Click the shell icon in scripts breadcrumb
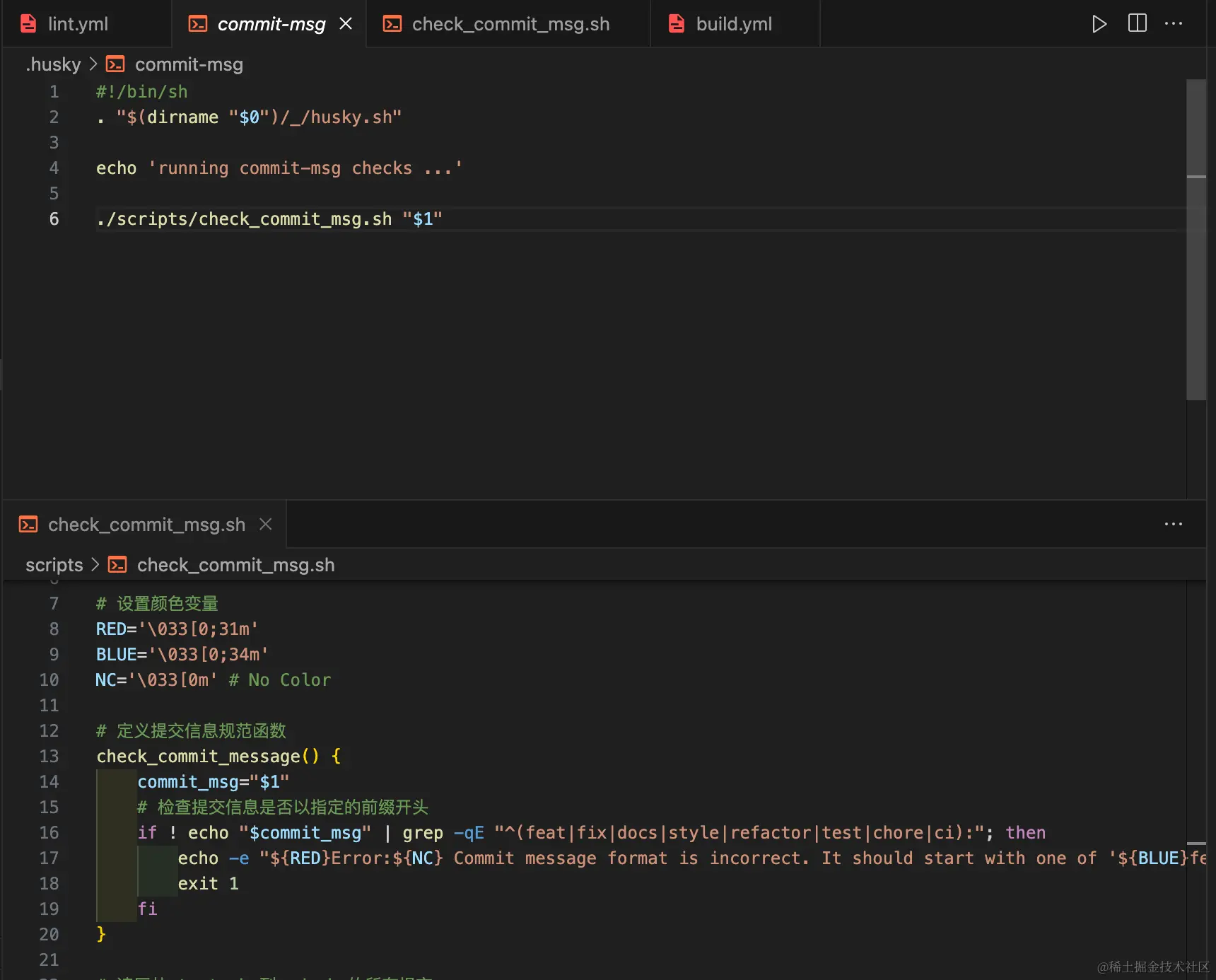 (117, 565)
